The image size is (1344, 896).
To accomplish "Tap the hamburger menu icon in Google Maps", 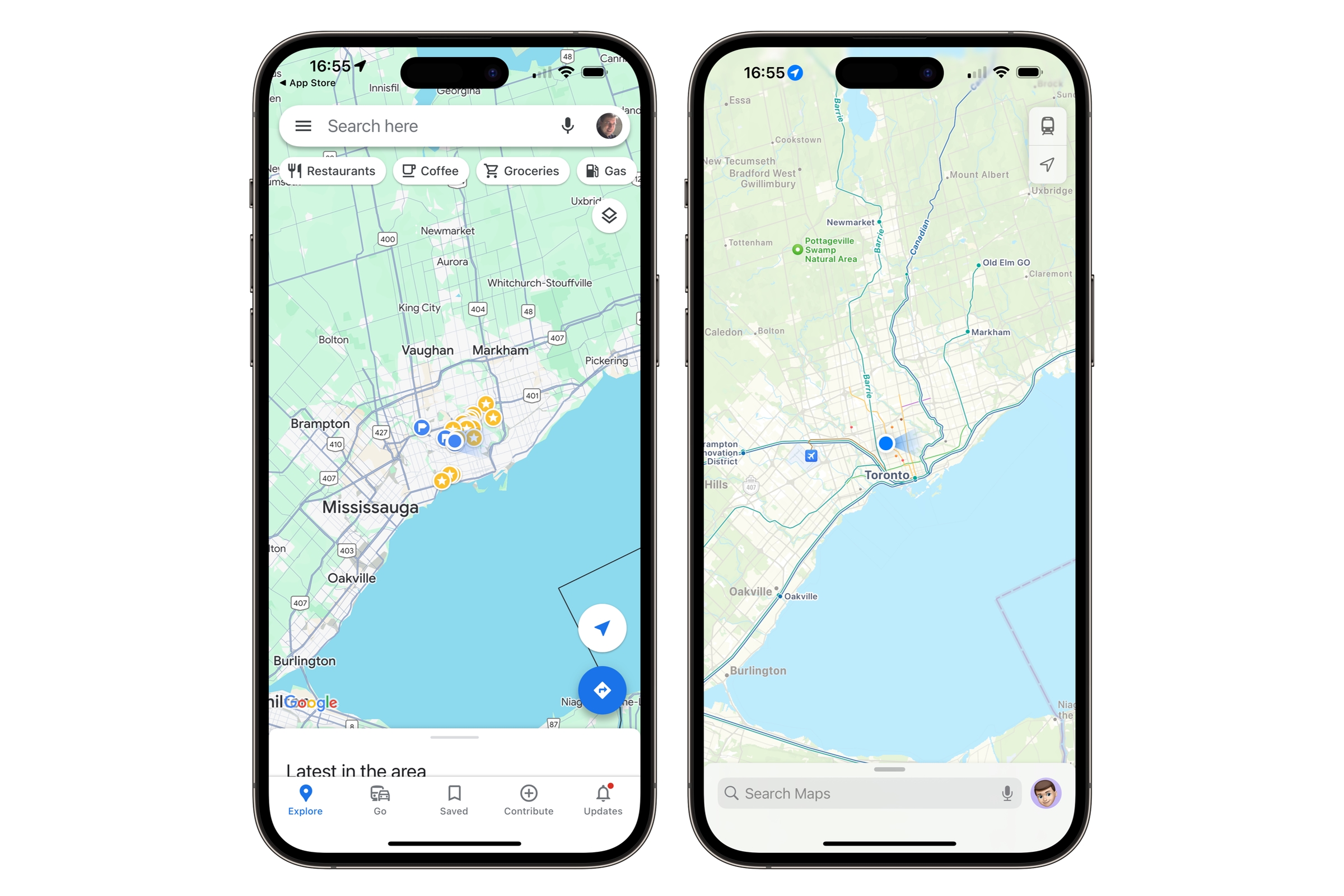I will pyautogui.click(x=302, y=126).
